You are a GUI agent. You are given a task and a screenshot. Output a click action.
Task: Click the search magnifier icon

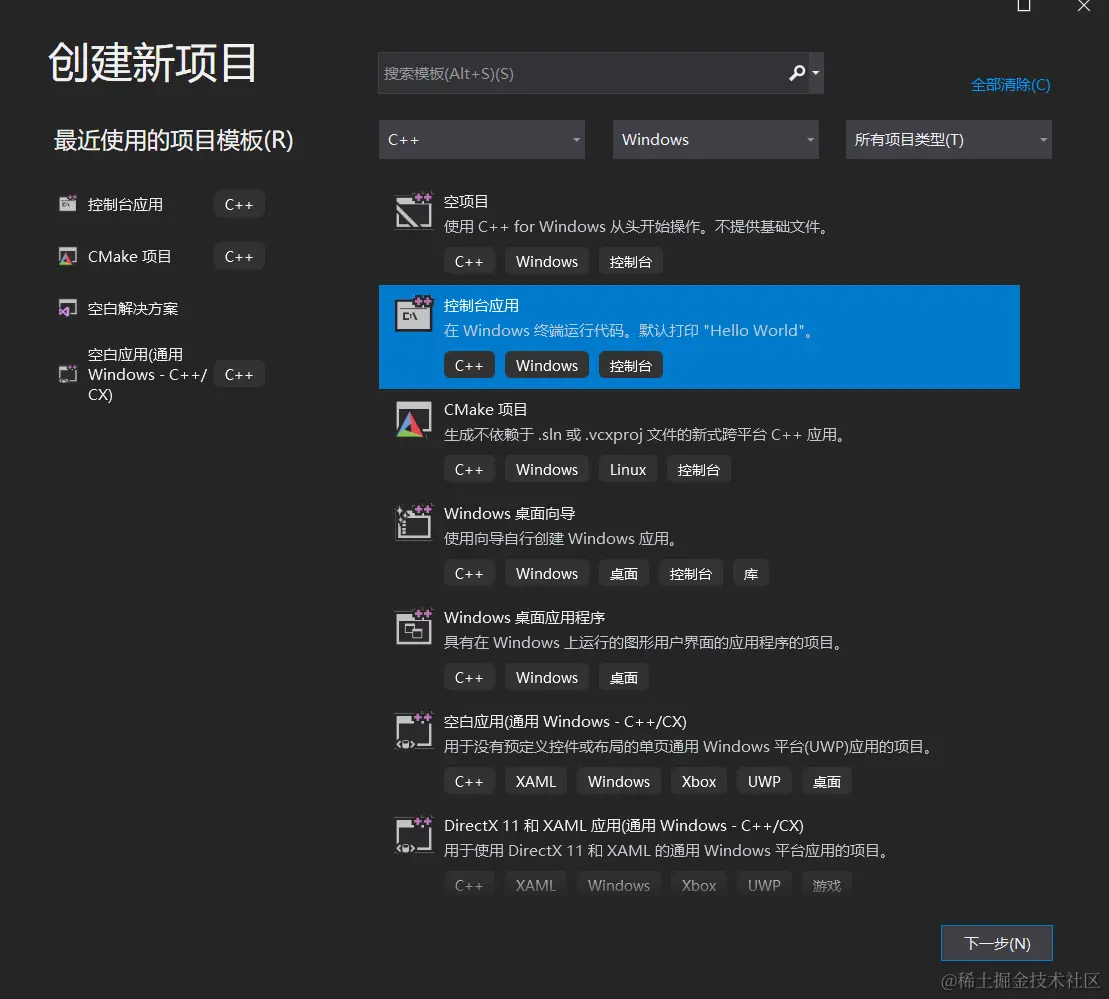797,72
